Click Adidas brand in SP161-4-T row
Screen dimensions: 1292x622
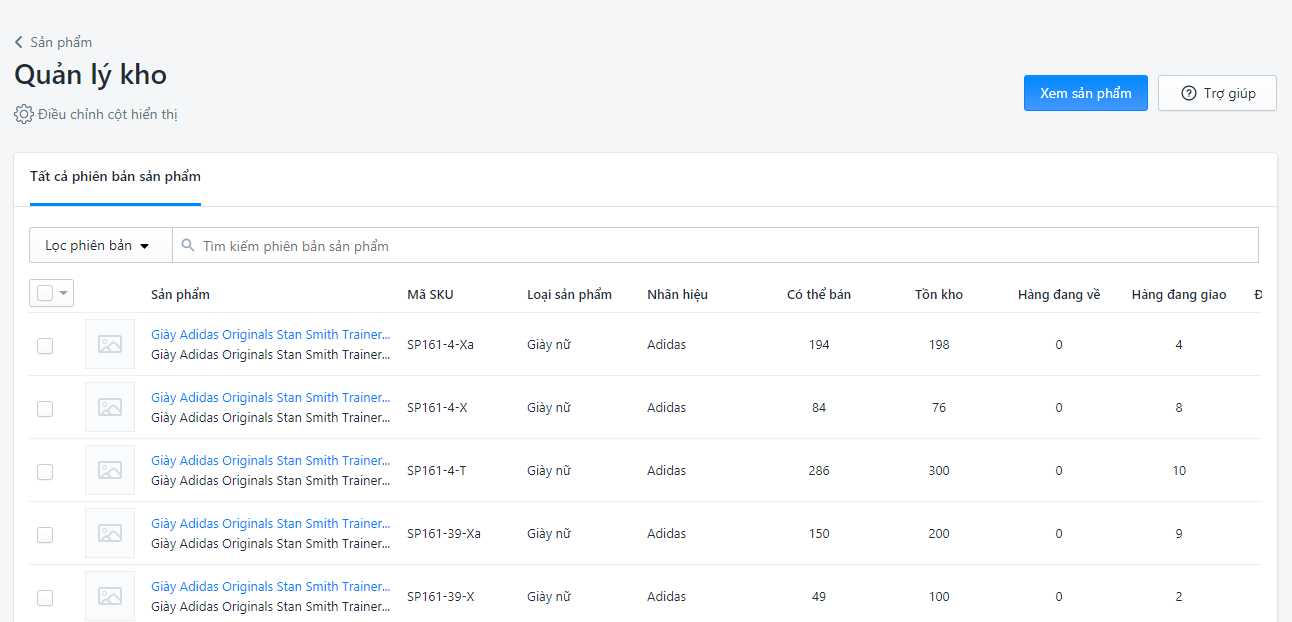click(x=666, y=470)
